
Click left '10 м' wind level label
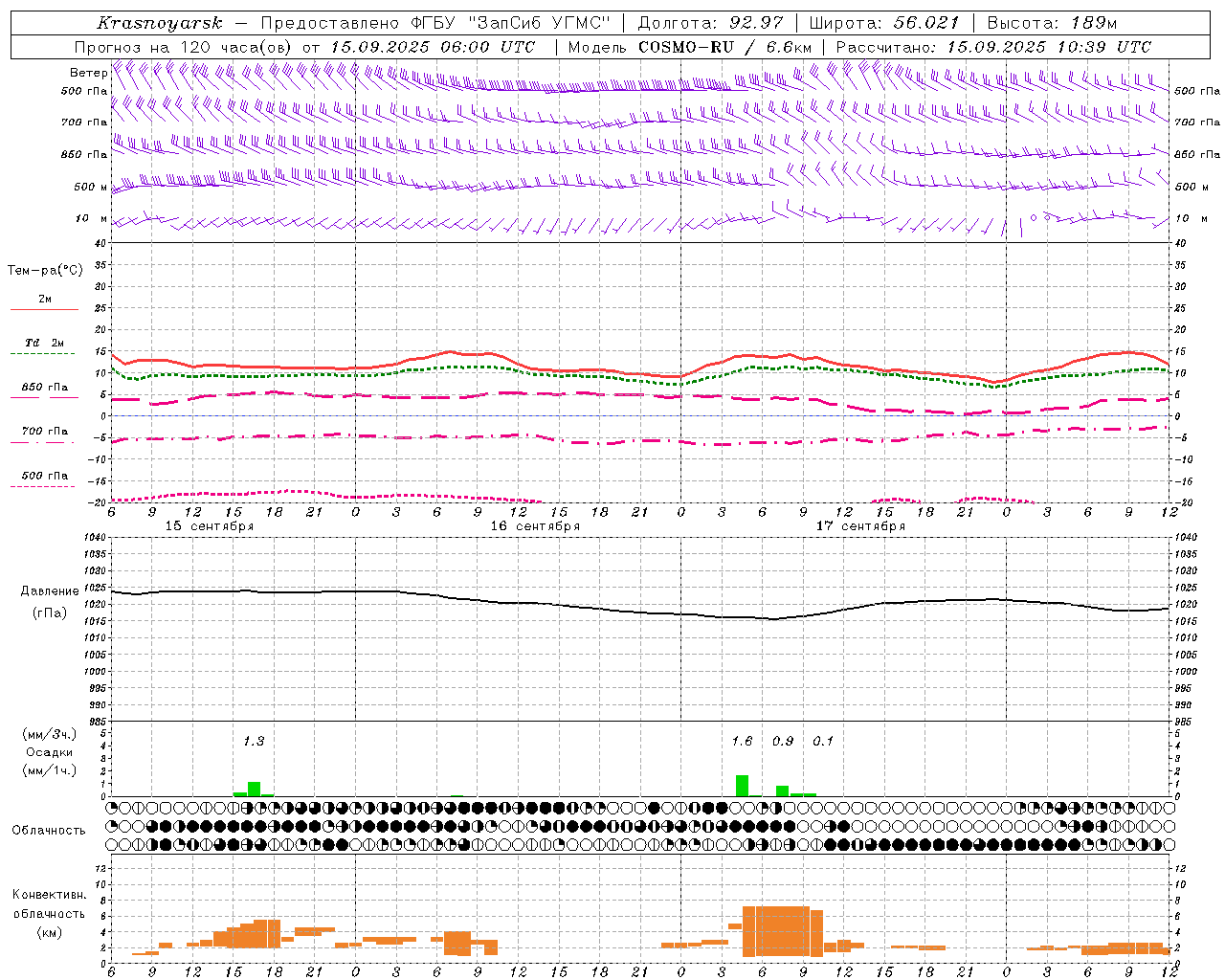[x=92, y=218]
